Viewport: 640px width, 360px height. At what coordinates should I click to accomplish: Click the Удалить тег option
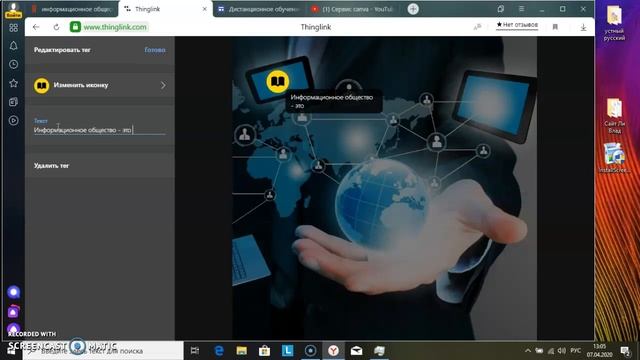51,166
